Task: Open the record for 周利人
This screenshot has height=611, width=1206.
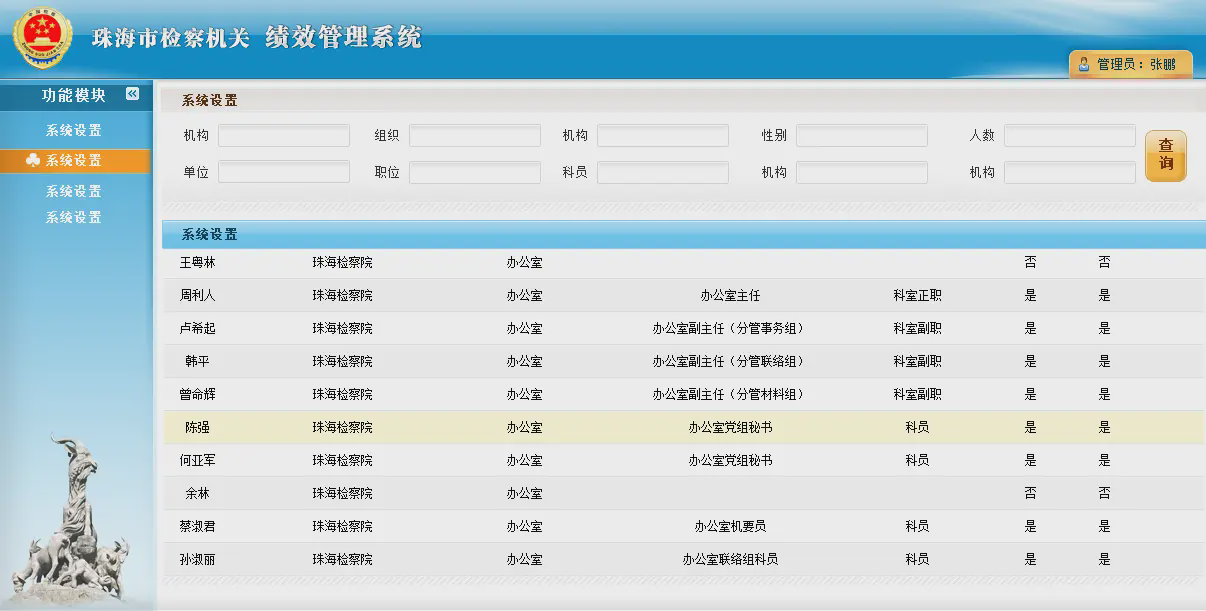Action: (197, 295)
